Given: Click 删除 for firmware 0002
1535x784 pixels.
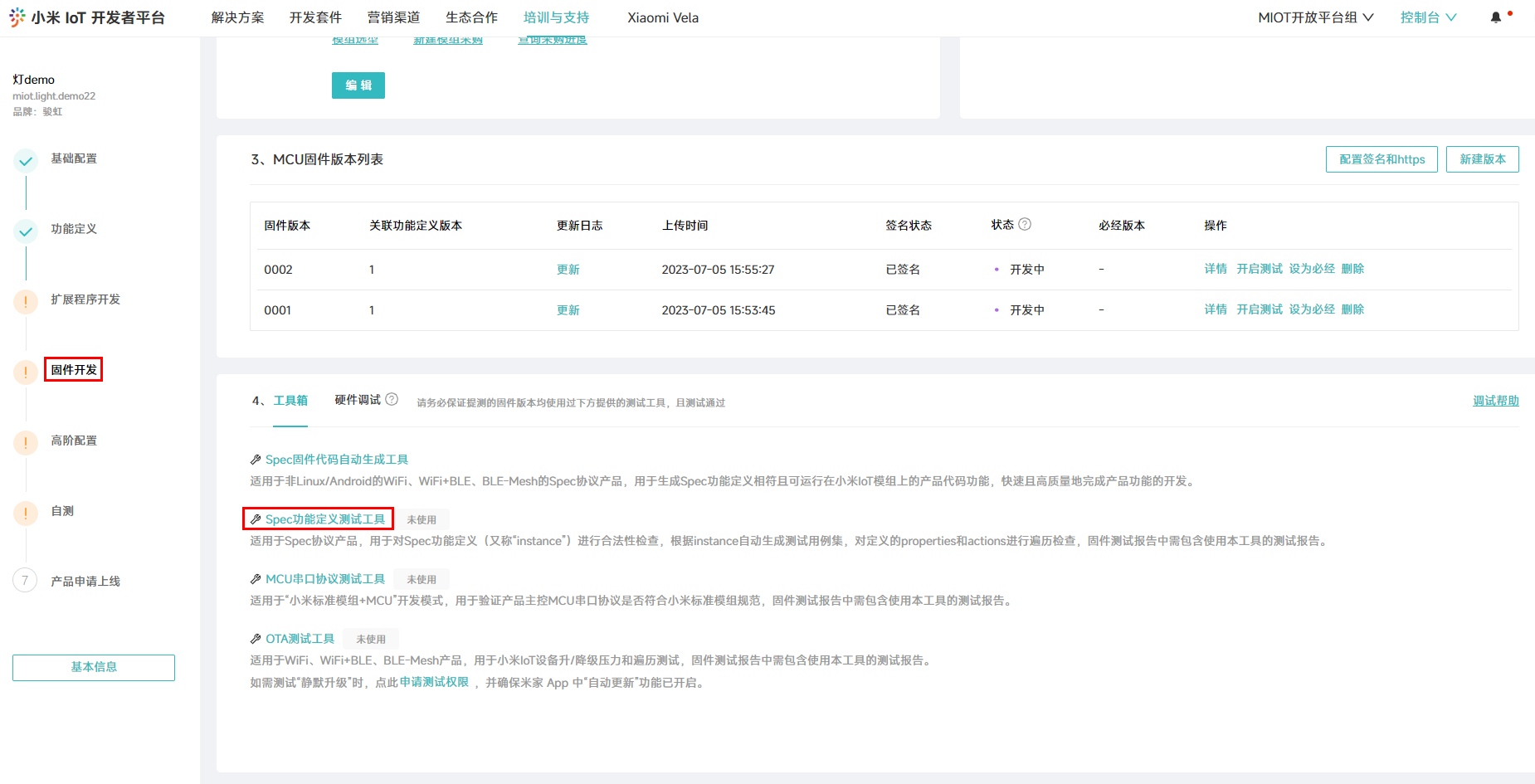Looking at the screenshot, I should pyautogui.click(x=1352, y=269).
